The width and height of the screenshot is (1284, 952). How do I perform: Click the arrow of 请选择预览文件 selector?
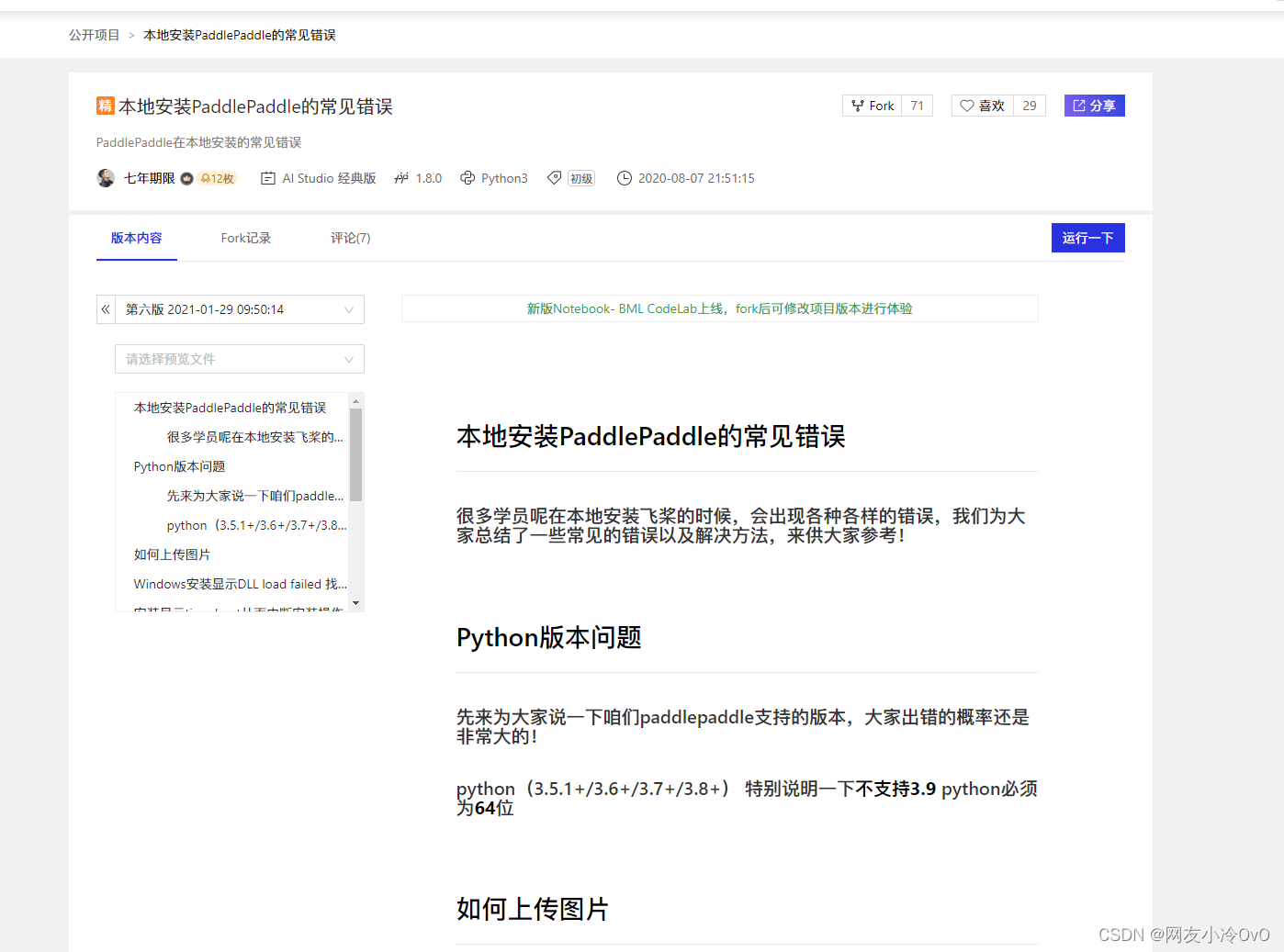[349, 360]
